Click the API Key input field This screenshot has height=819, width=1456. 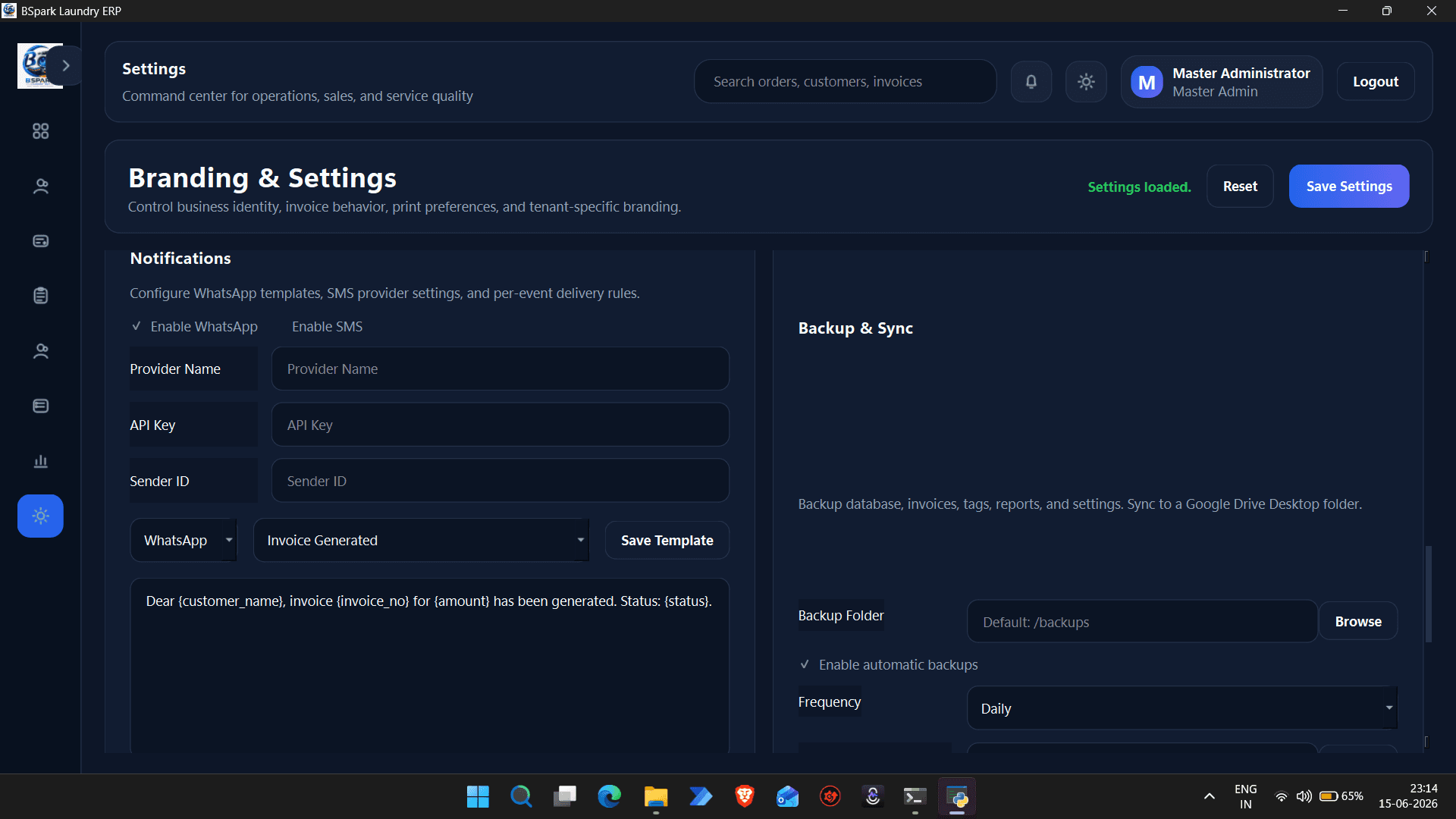500,425
